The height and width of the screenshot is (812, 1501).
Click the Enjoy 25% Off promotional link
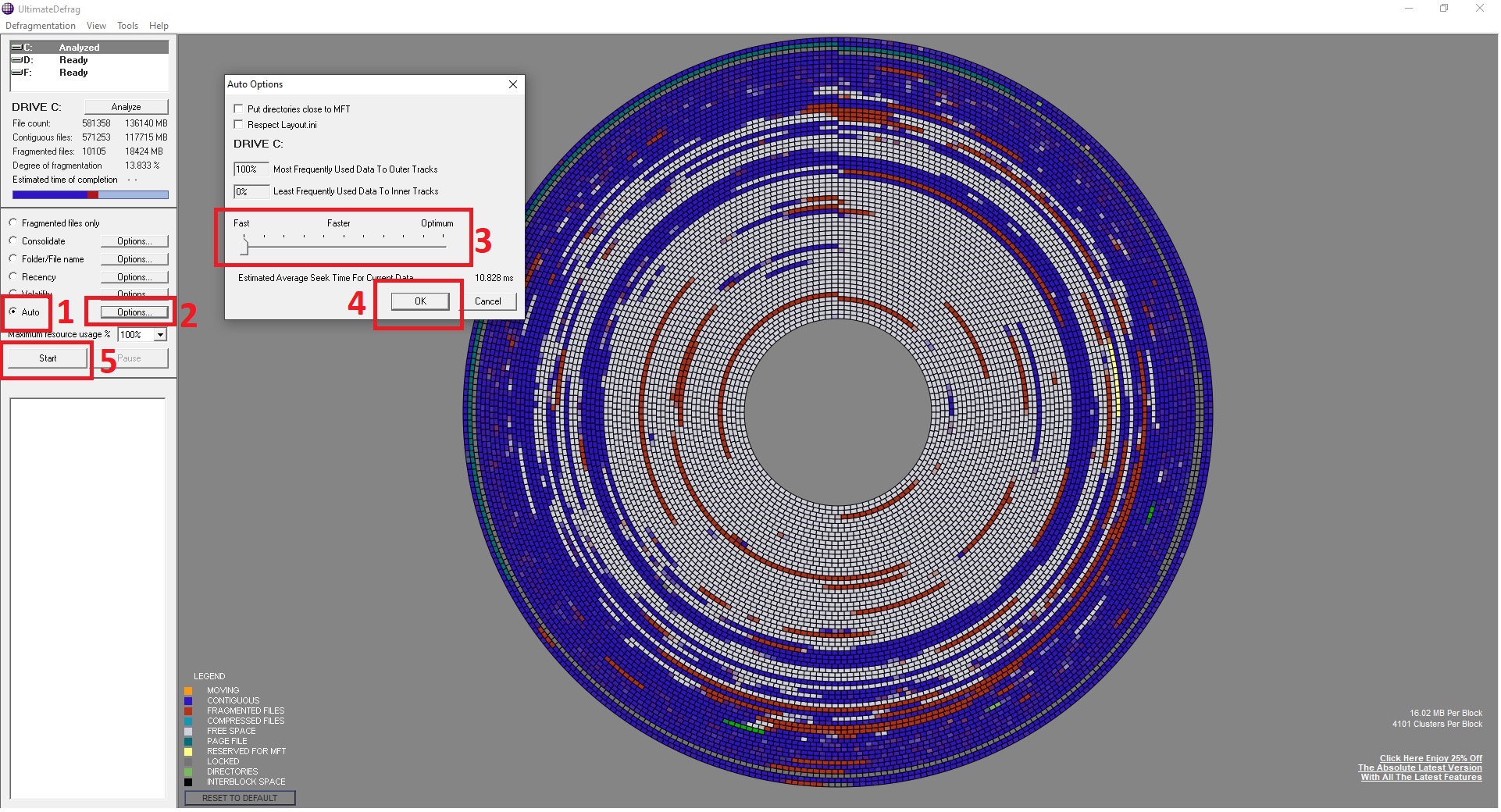point(1430,758)
